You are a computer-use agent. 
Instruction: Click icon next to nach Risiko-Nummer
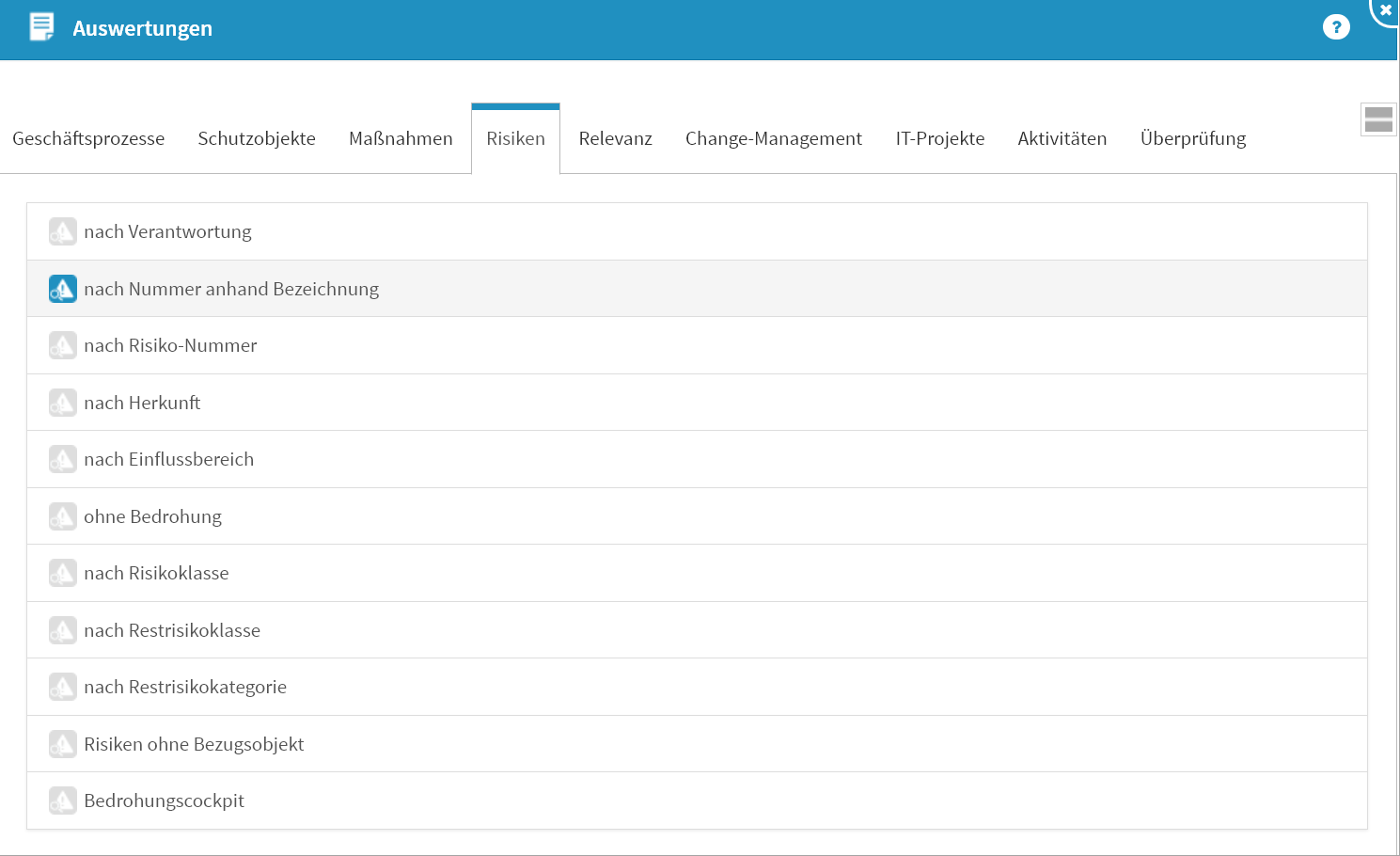pos(62,345)
